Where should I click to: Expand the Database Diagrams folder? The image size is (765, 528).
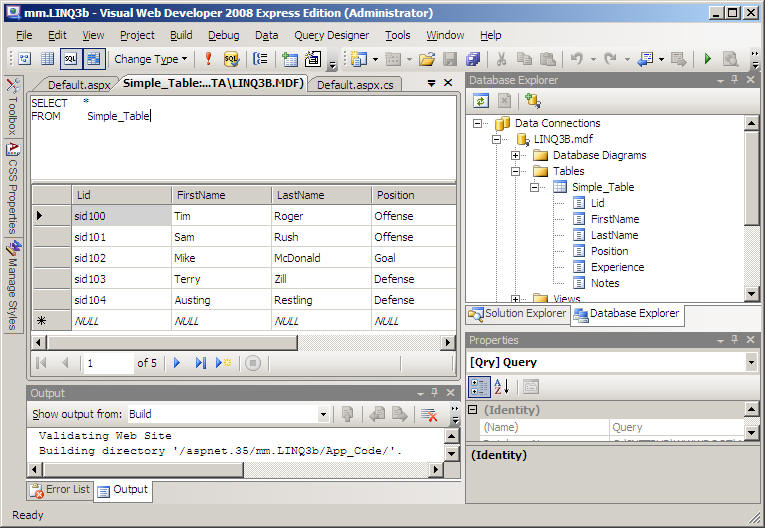pos(516,156)
